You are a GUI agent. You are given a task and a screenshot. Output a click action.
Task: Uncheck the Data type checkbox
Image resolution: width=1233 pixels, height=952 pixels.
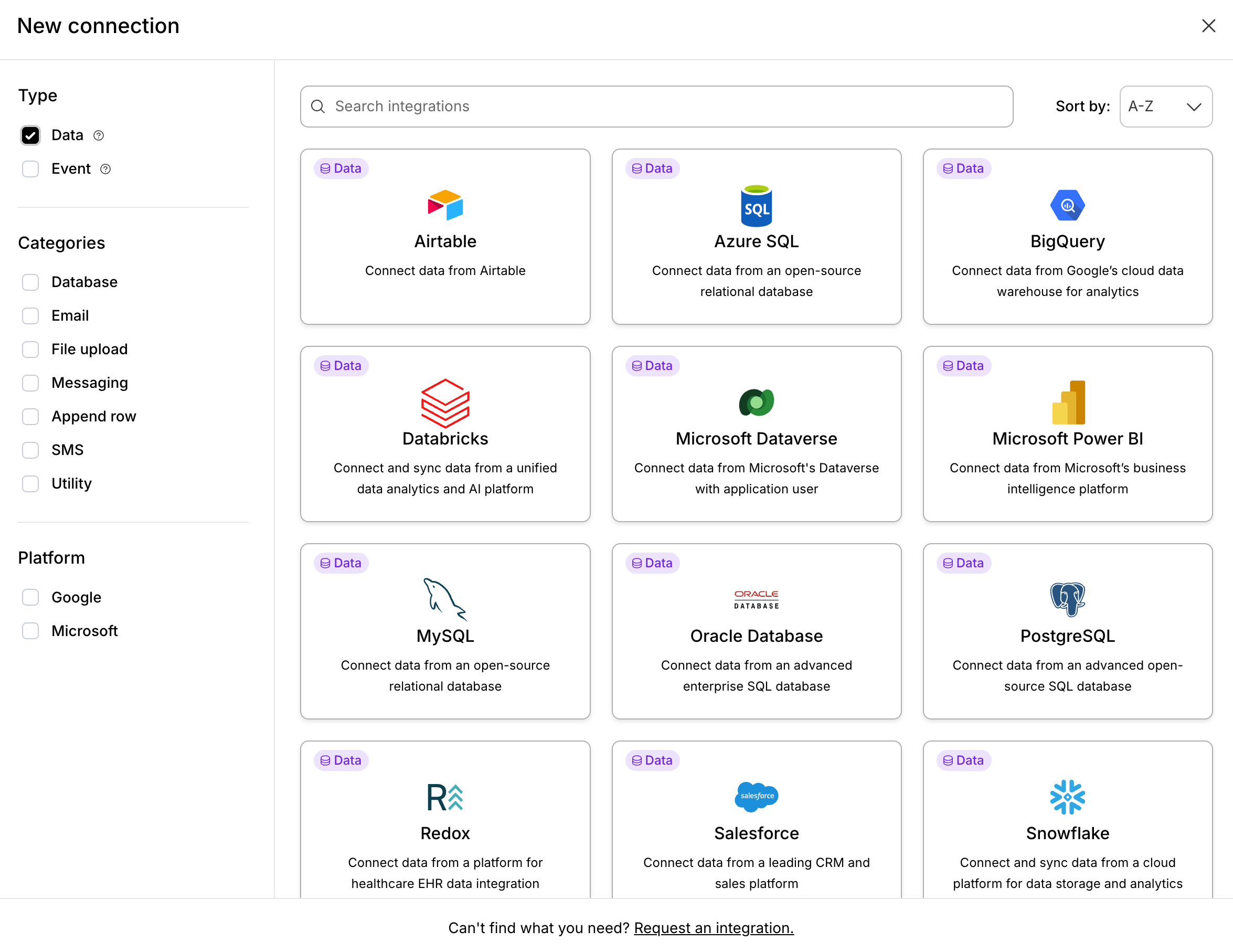tap(30, 135)
